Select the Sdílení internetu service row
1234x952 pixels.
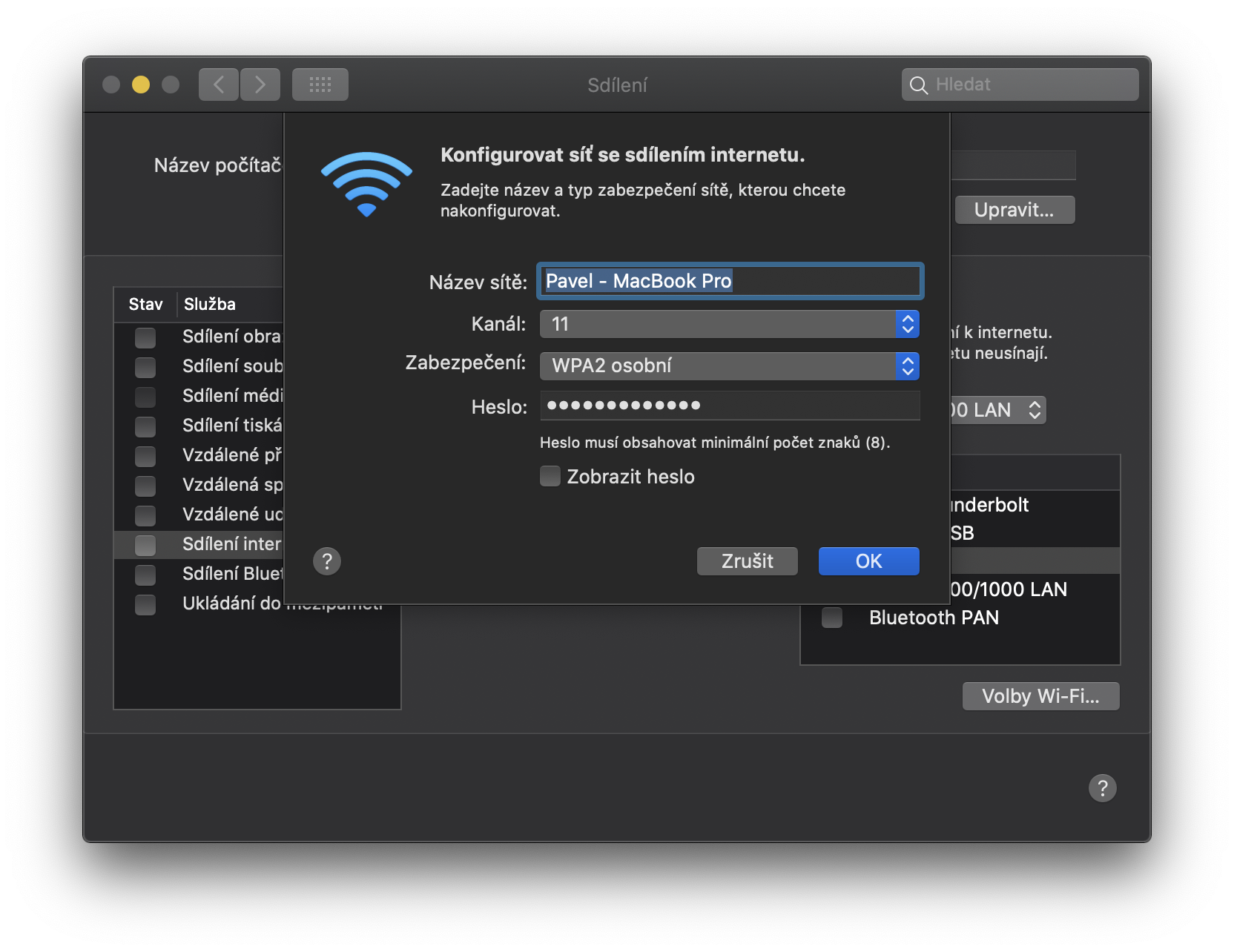[x=231, y=544]
